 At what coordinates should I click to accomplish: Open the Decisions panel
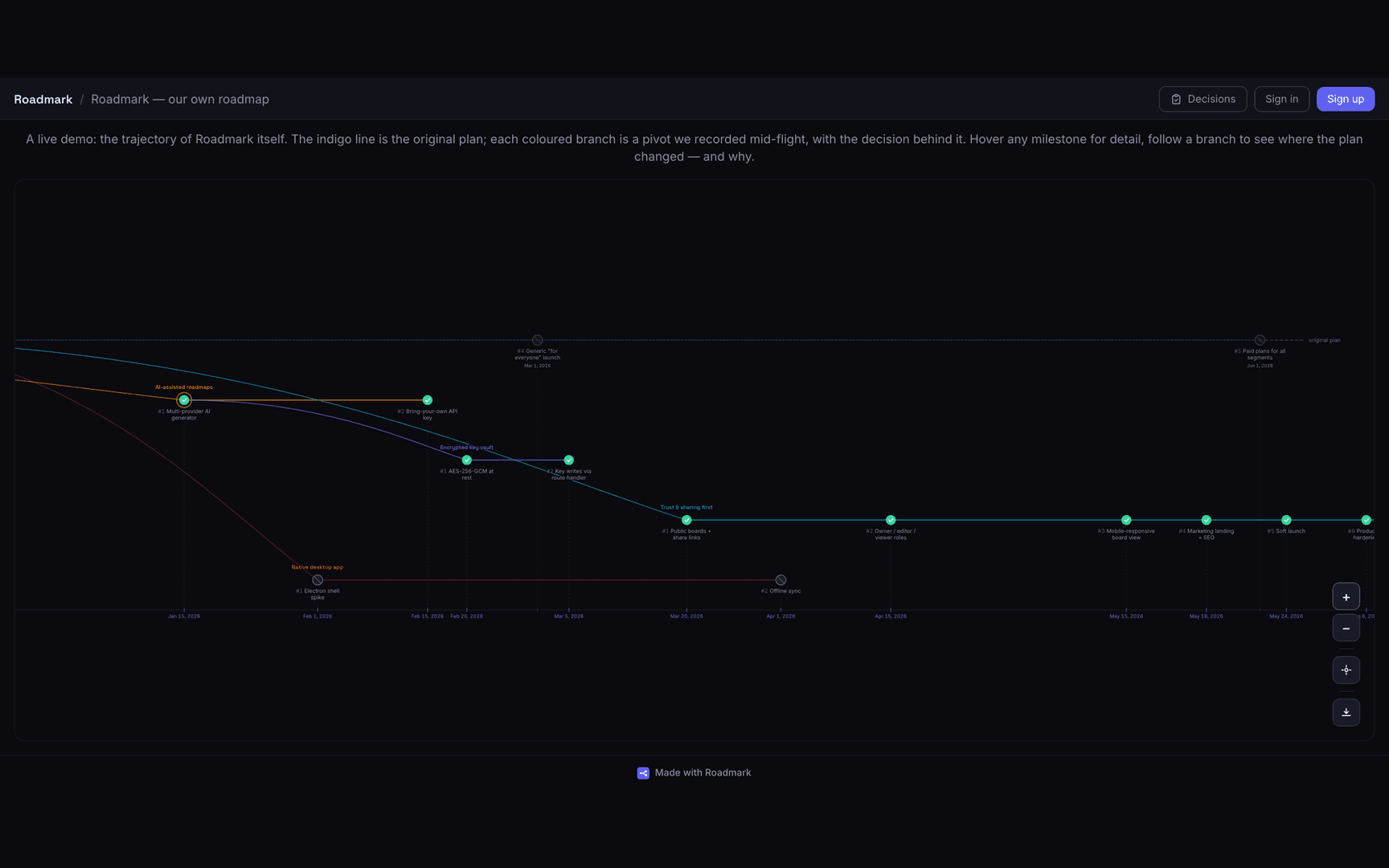click(x=1203, y=99)
